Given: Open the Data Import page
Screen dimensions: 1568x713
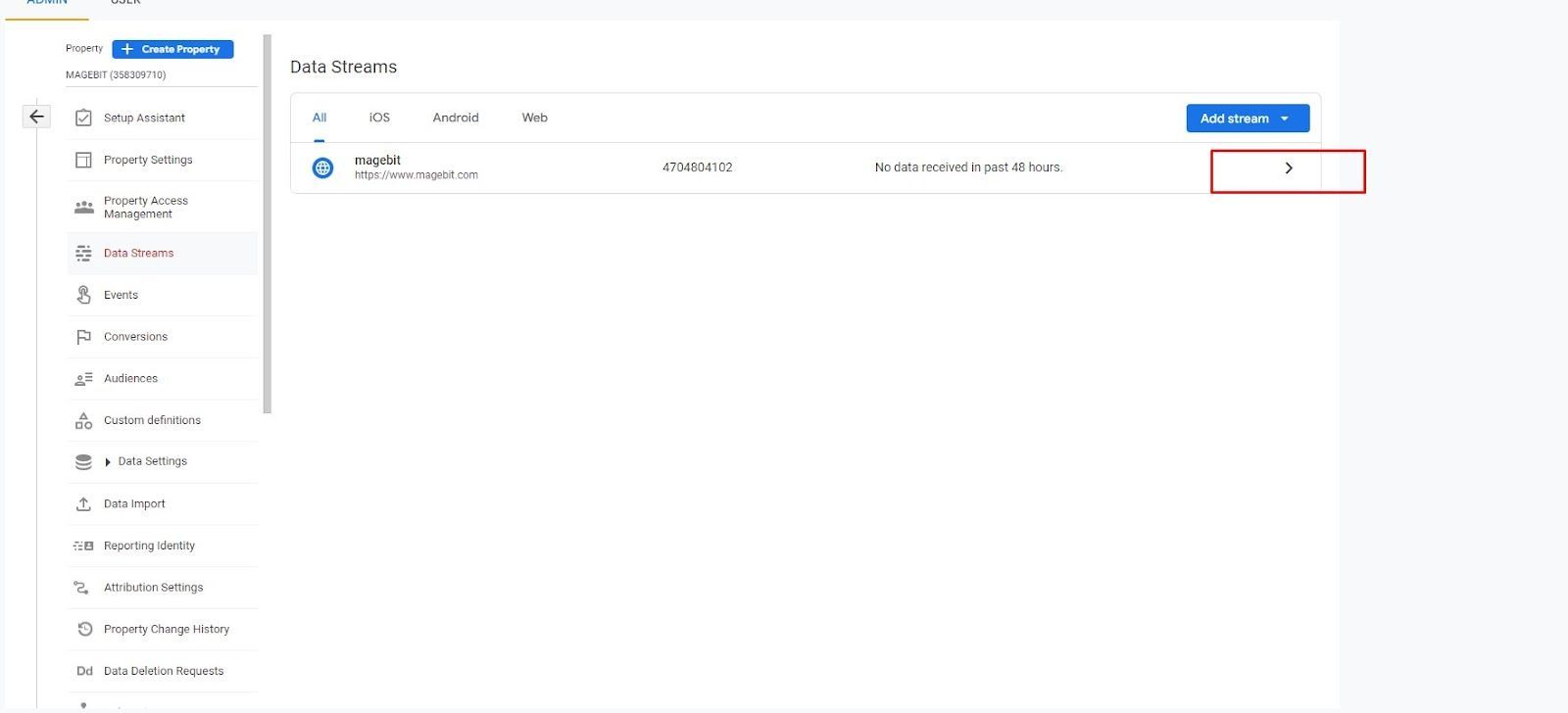Looking at the screenshot, I should (x=134, y=503).
